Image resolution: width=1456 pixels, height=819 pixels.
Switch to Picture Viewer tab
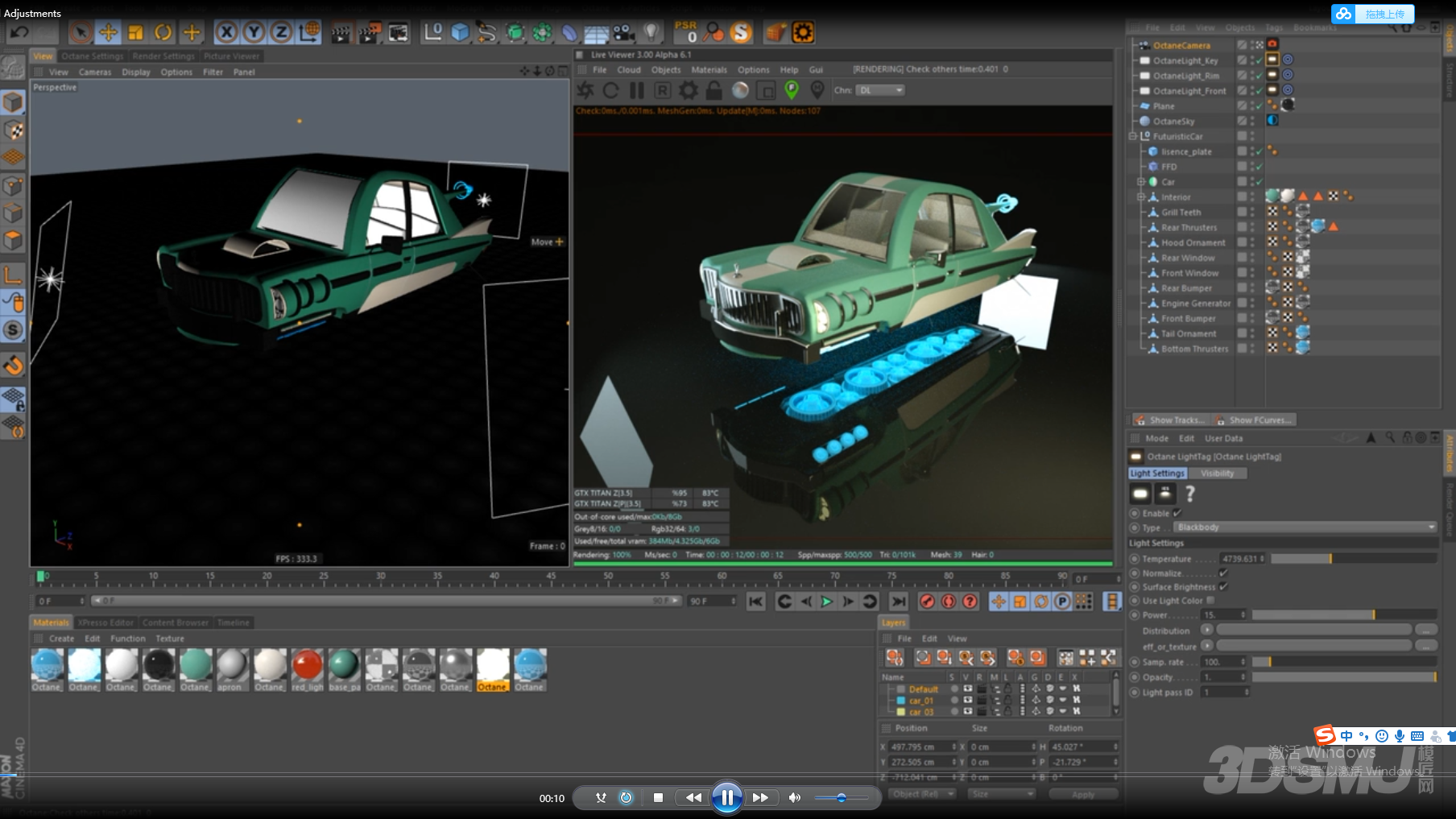[231, 56]
